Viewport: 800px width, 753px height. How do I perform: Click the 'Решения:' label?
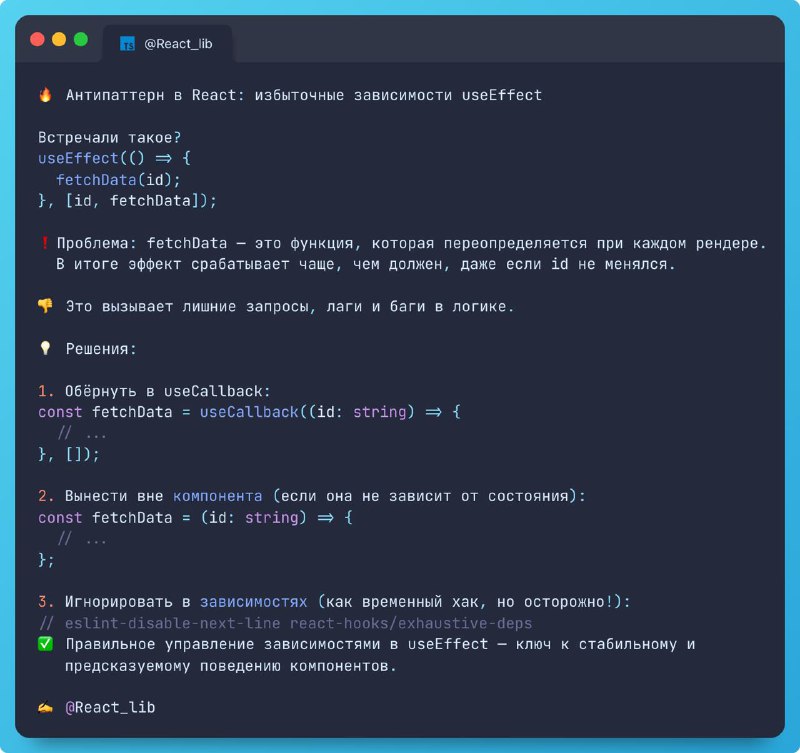point(101,349)
